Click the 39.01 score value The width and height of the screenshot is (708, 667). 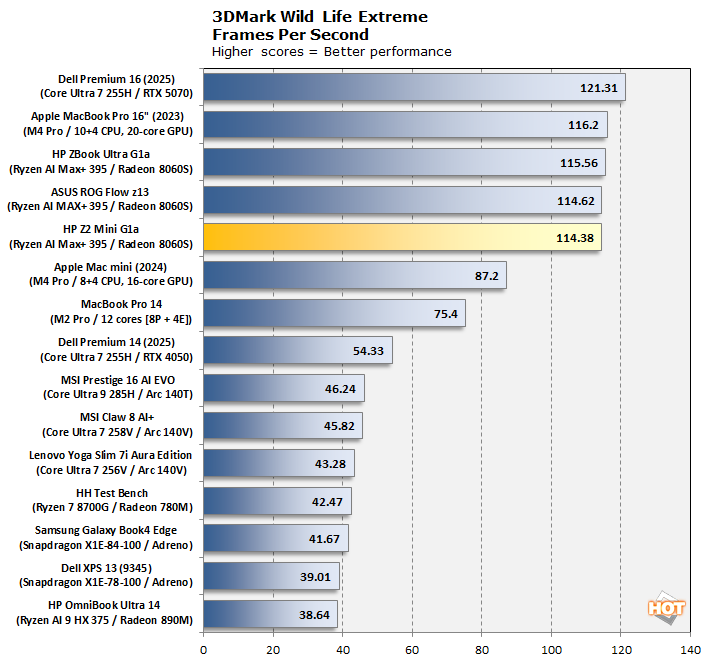[x=316, y=577]
